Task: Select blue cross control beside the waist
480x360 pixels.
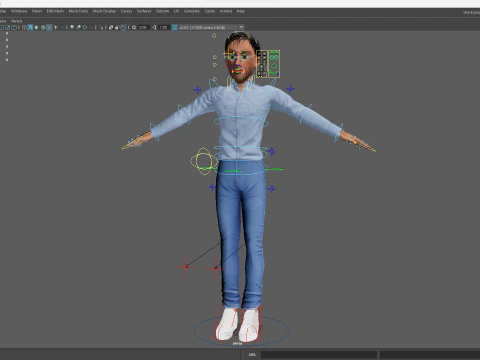Action: click(x=272, y=151)
